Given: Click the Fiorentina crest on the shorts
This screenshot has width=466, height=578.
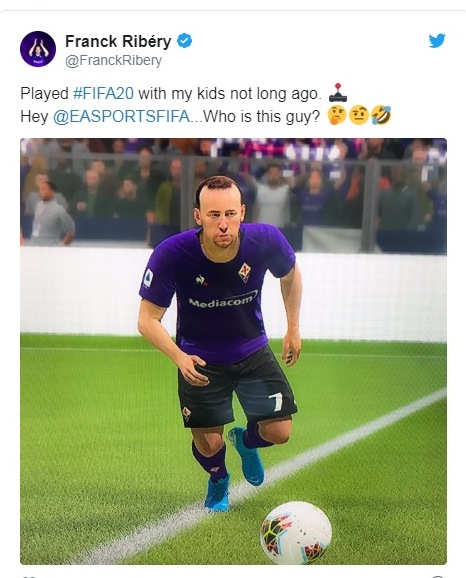Looking at the screenshot, I should pyautogui.click(x=187, y=414).
